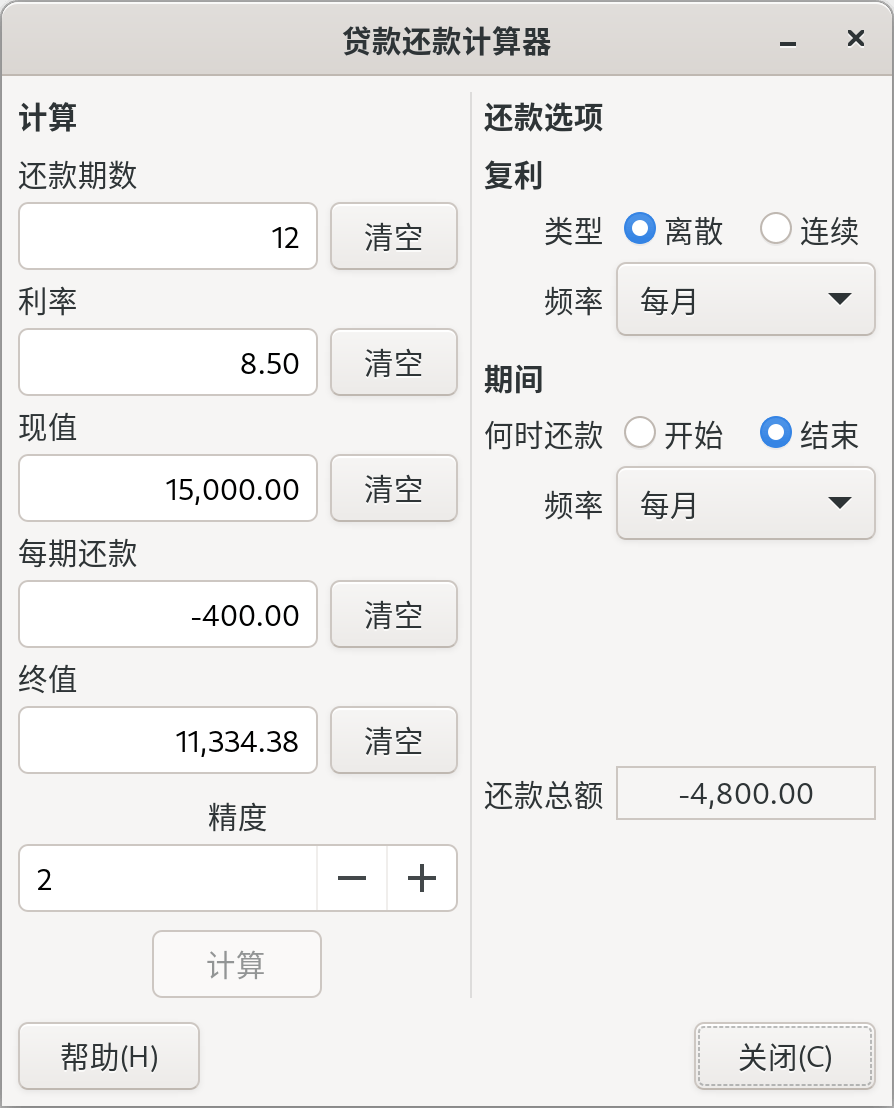Viewport: 894px width, 1108px height.
Task: Choose 开始 for when to pay
Action: click(x=640, y=432)
